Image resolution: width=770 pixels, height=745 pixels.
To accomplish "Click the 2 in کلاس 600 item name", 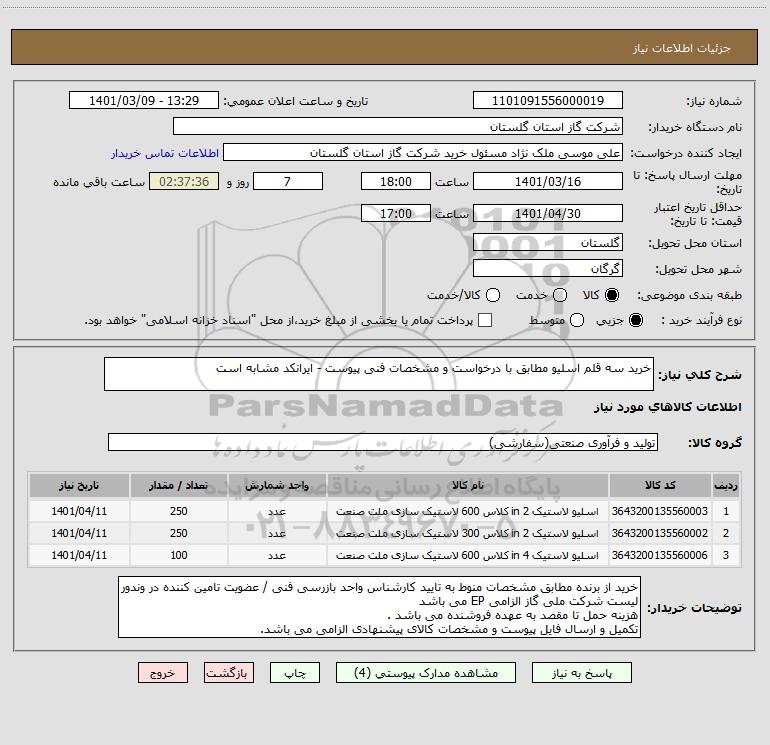I will pyautogui.click(x=468, y=511).
